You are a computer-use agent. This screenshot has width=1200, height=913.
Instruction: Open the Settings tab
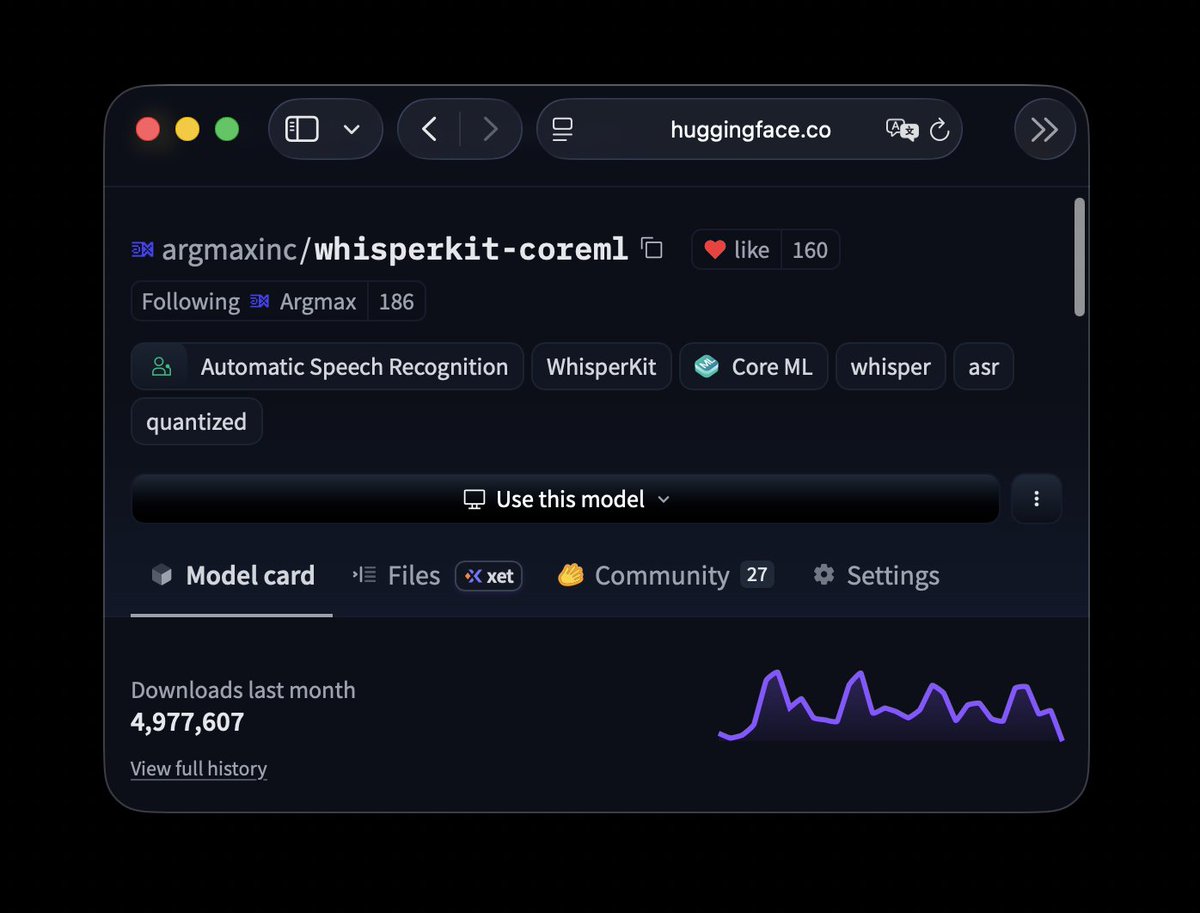tap(876, 575)
